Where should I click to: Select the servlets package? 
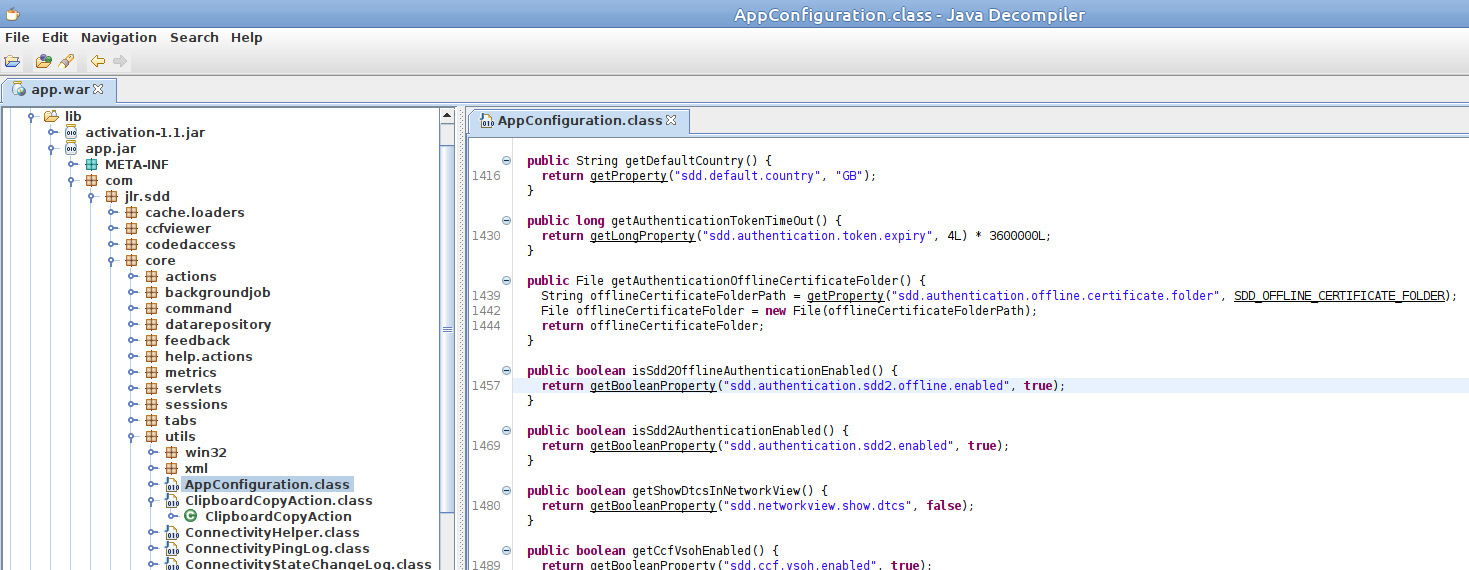coord(193,388)
